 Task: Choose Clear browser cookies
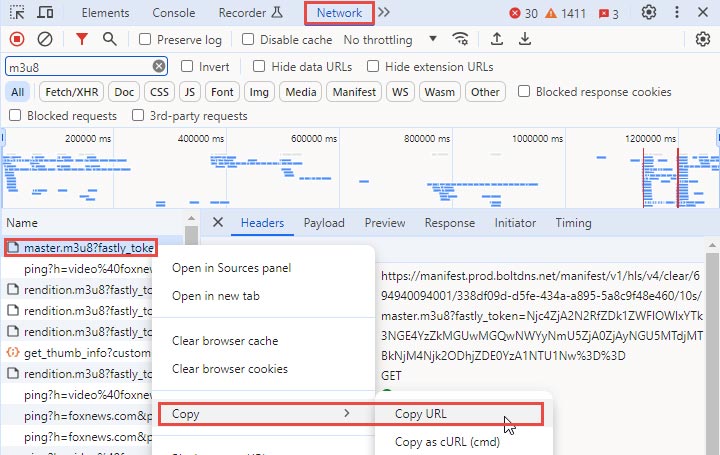[x=230, y=369]
